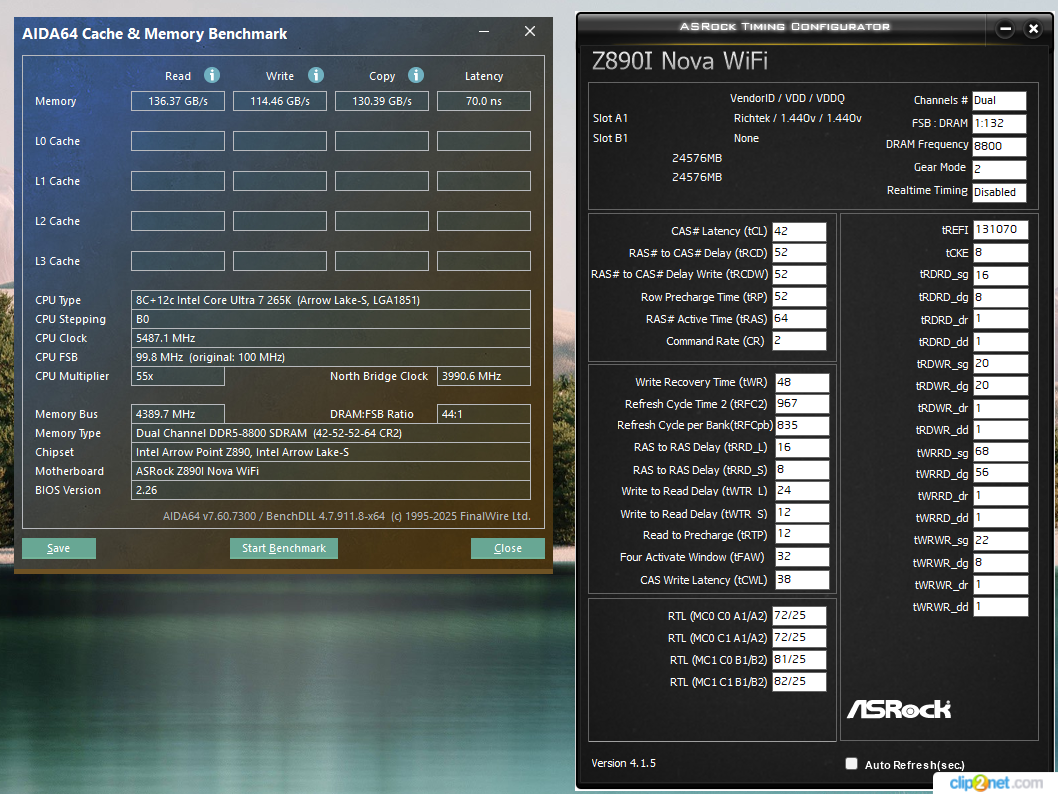Viewport: 1058px width, 794px height.
Task: Click the Write info icon in AIDA64
Action: click(316, 75)
